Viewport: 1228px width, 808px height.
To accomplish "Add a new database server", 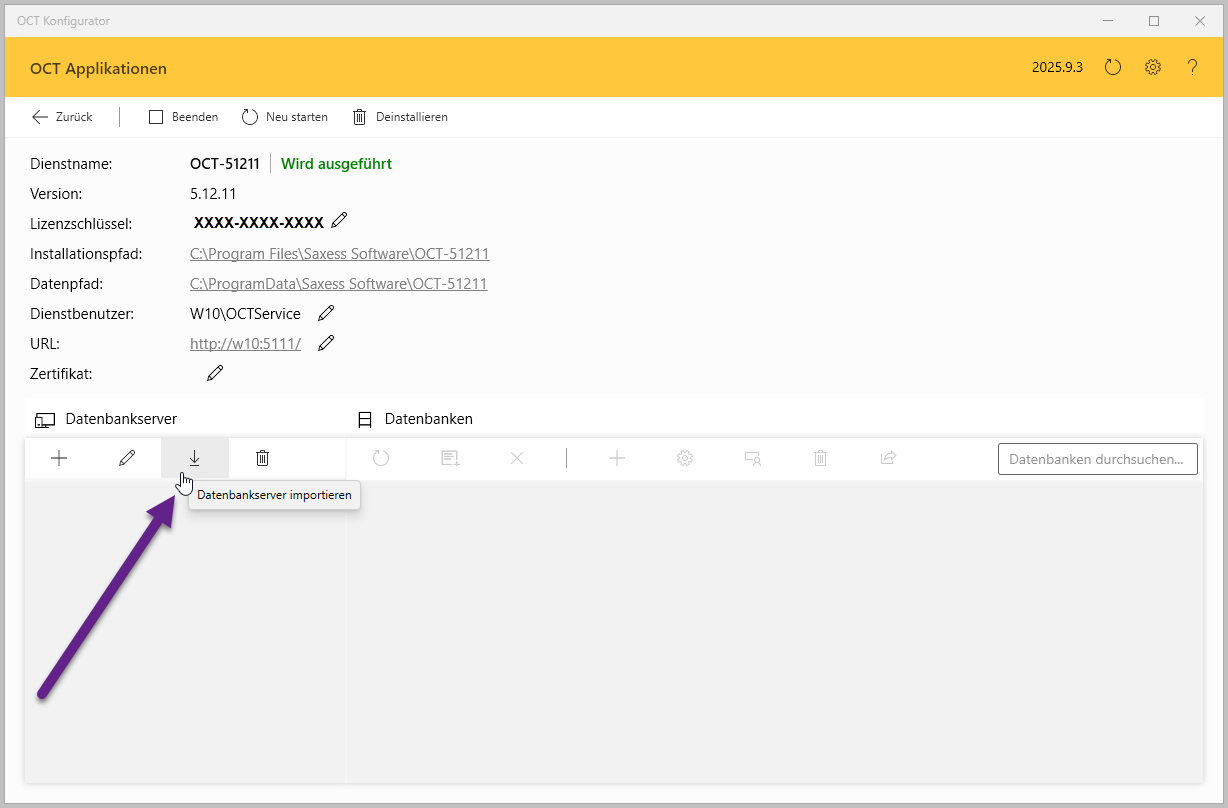I will [x=59, y=458].
